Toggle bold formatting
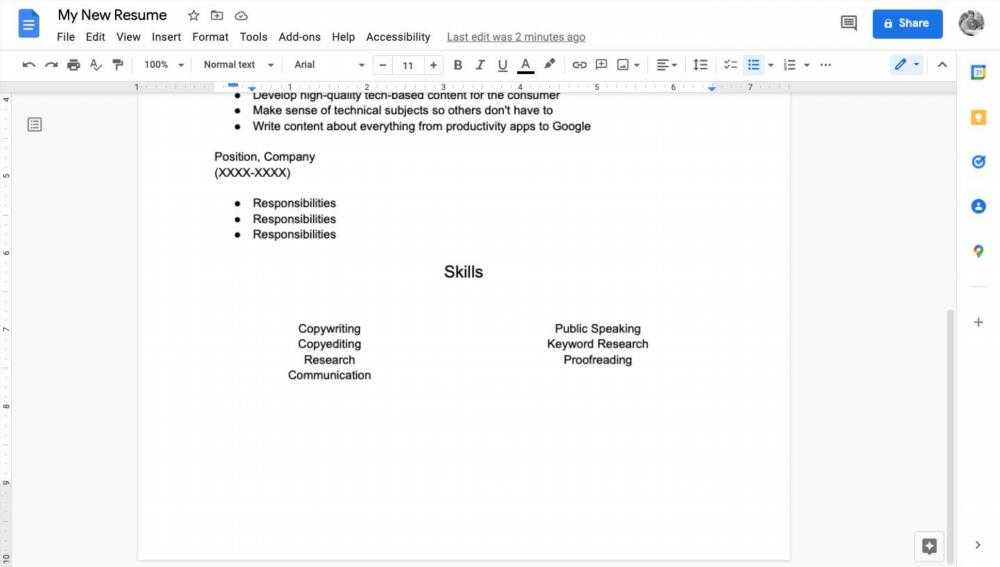Screen dimensions: 1000x567 coord(458,65)
